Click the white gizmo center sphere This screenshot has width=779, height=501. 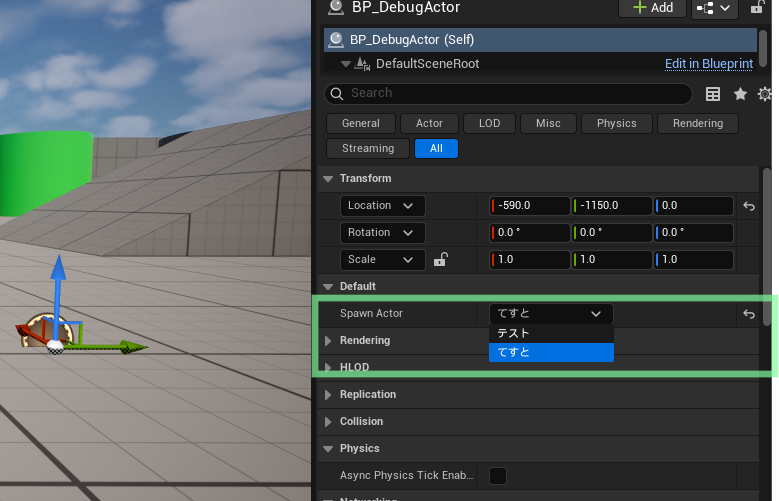pos(55,346)
